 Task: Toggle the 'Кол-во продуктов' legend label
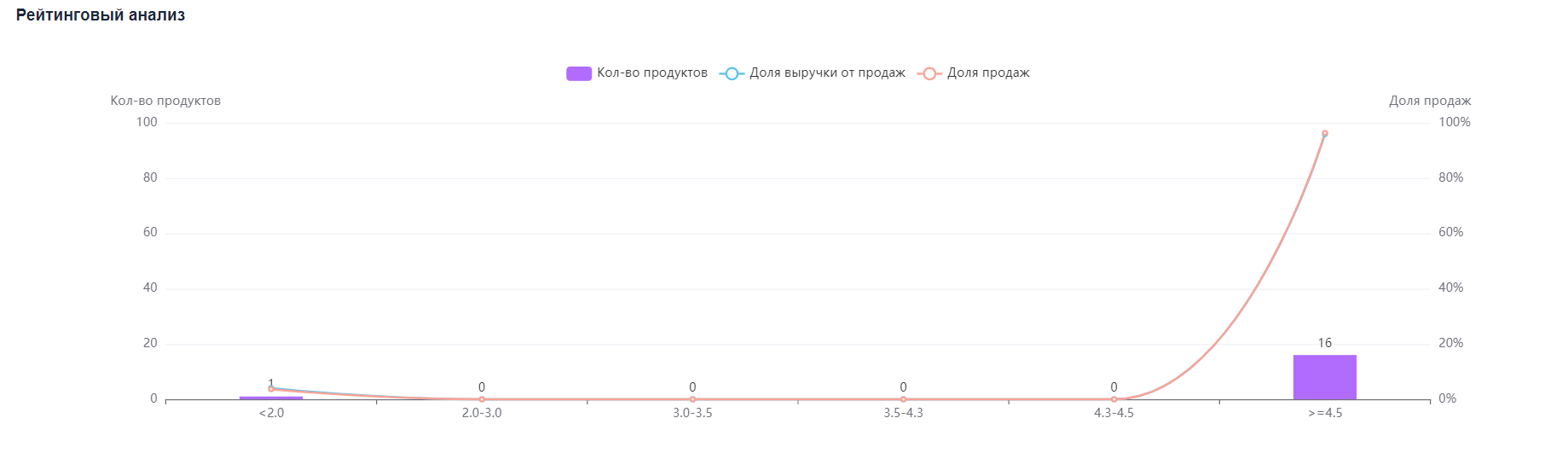pos(652,73)
